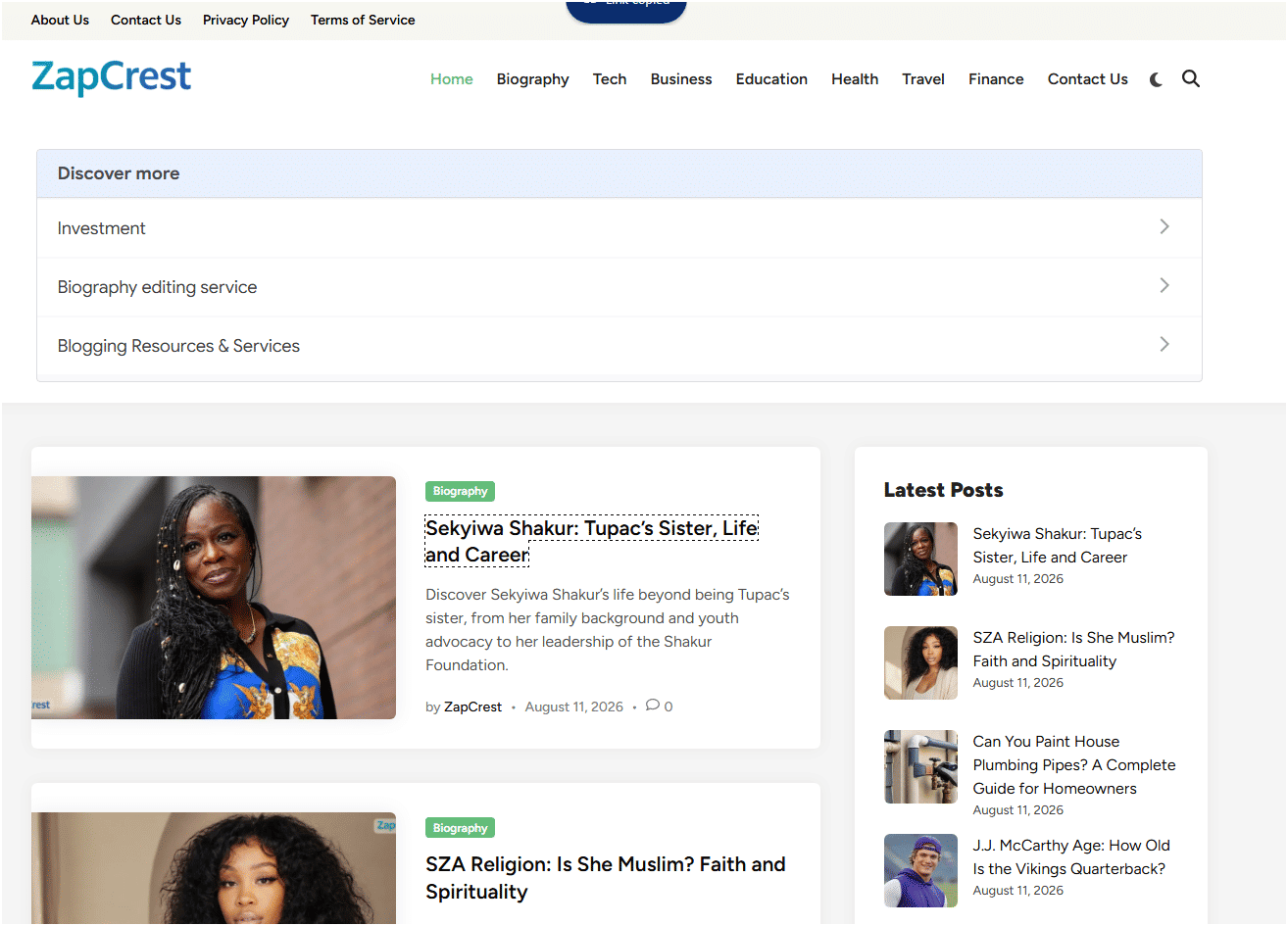Viewport: 1288px width, 926px height.
Task: Click the ZapCrest logo
Action: pos(111,77)
